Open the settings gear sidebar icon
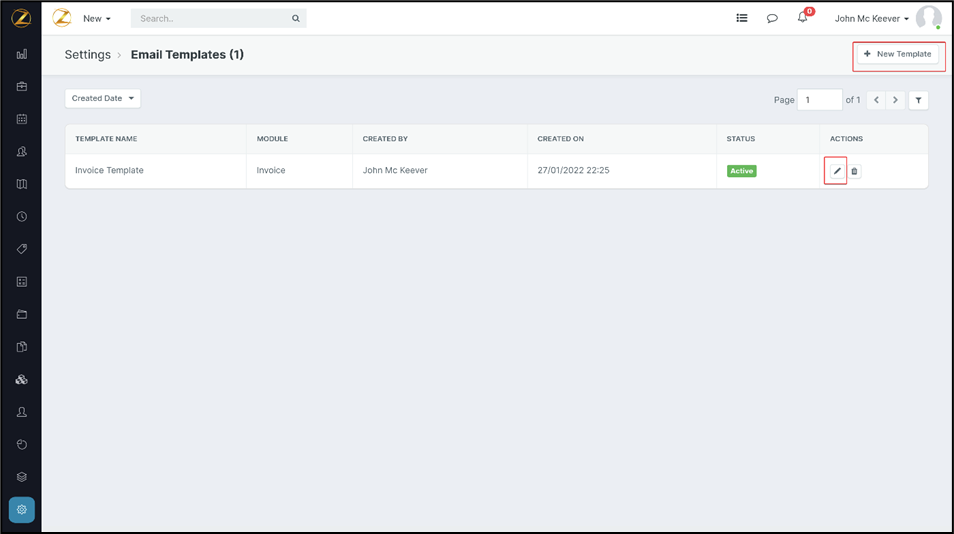Viewport: 954px width, 534px height. pyautogui.click(x=22, y=510)
